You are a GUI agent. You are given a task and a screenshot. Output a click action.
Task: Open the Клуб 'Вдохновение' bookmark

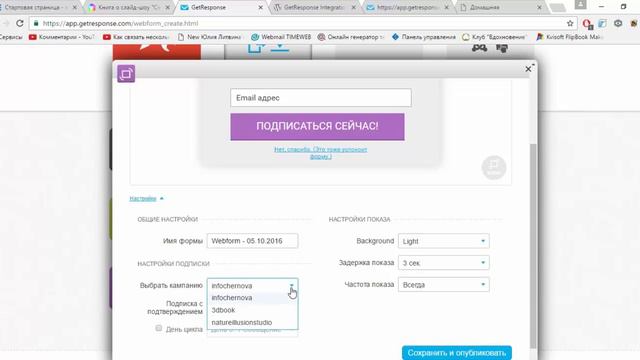(494, 37)
